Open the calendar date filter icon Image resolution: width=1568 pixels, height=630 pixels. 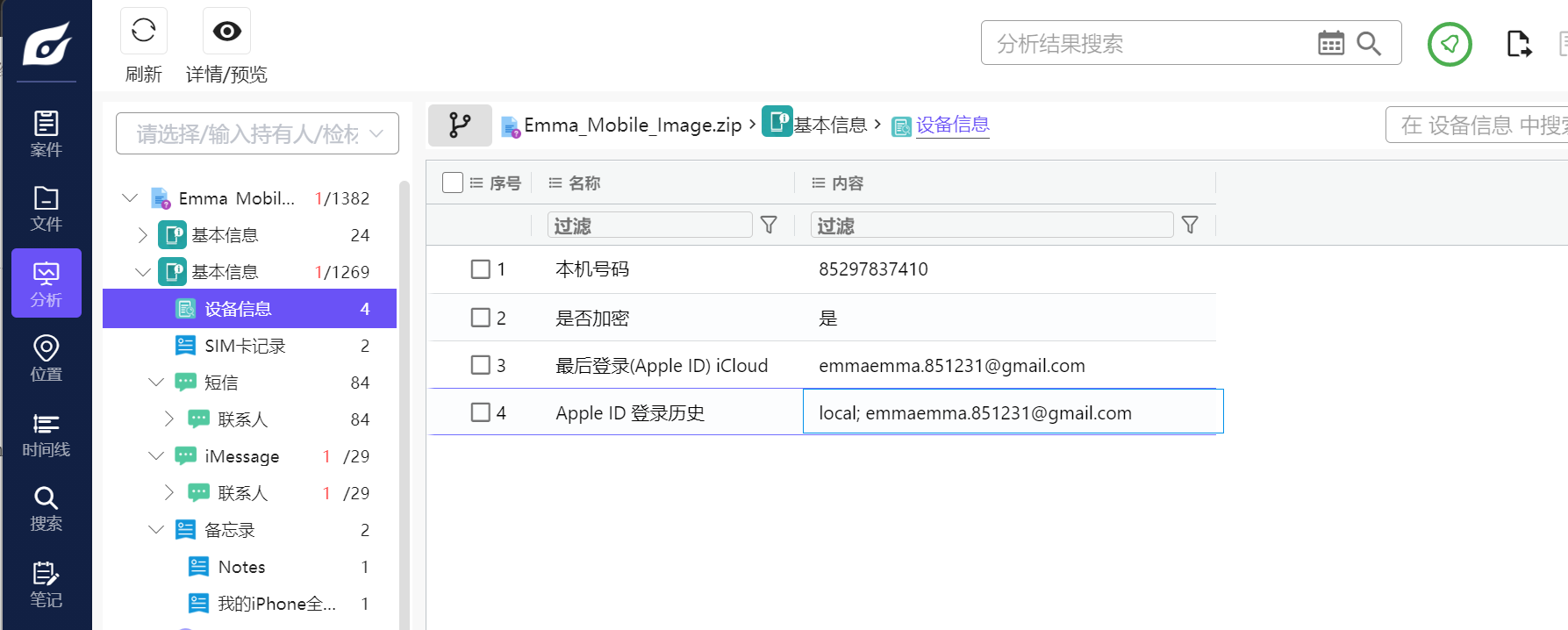click(1331, 43)
